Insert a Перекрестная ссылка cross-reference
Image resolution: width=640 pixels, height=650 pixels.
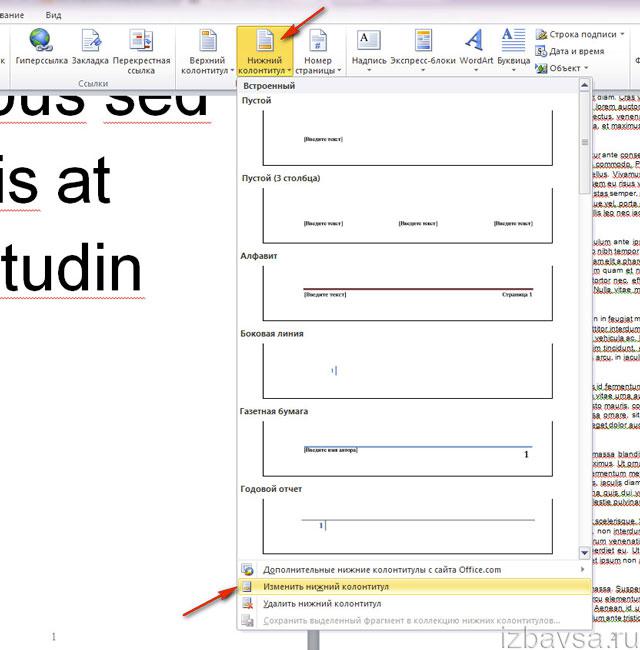pos(141,41)
